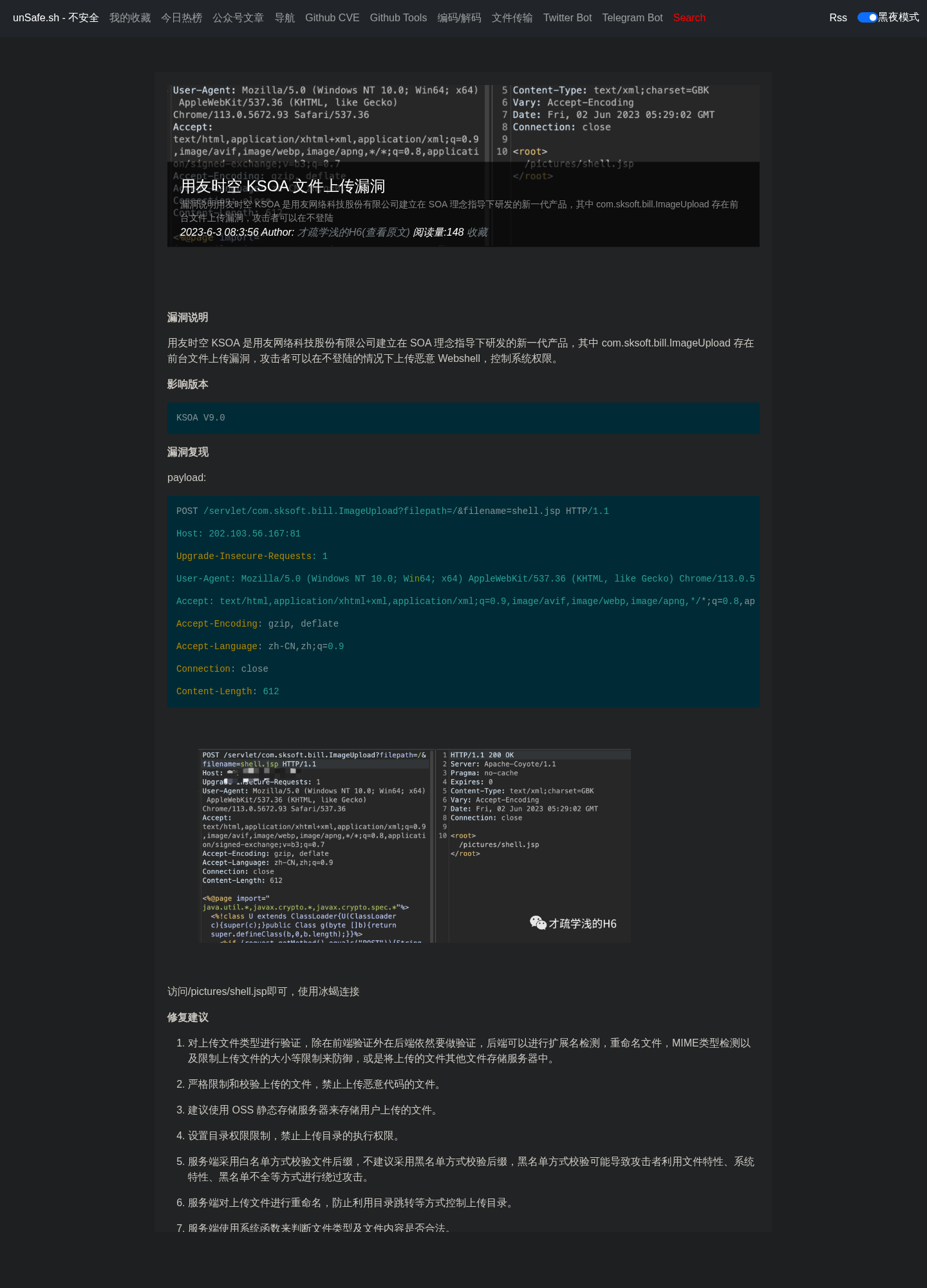Click the article header banner image
Viewport: 927px width, 1288px height.
click(x=464, y=166)
